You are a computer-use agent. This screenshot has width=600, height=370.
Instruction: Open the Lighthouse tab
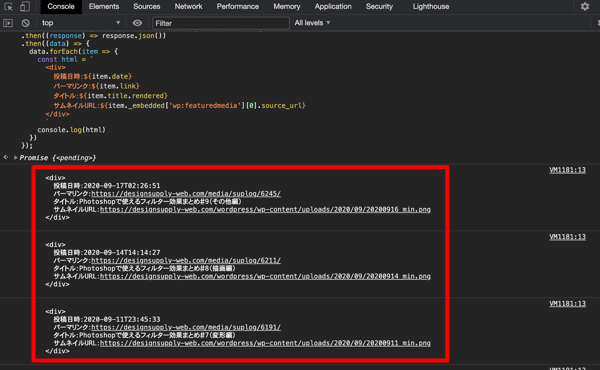click(x=431, y=7)
